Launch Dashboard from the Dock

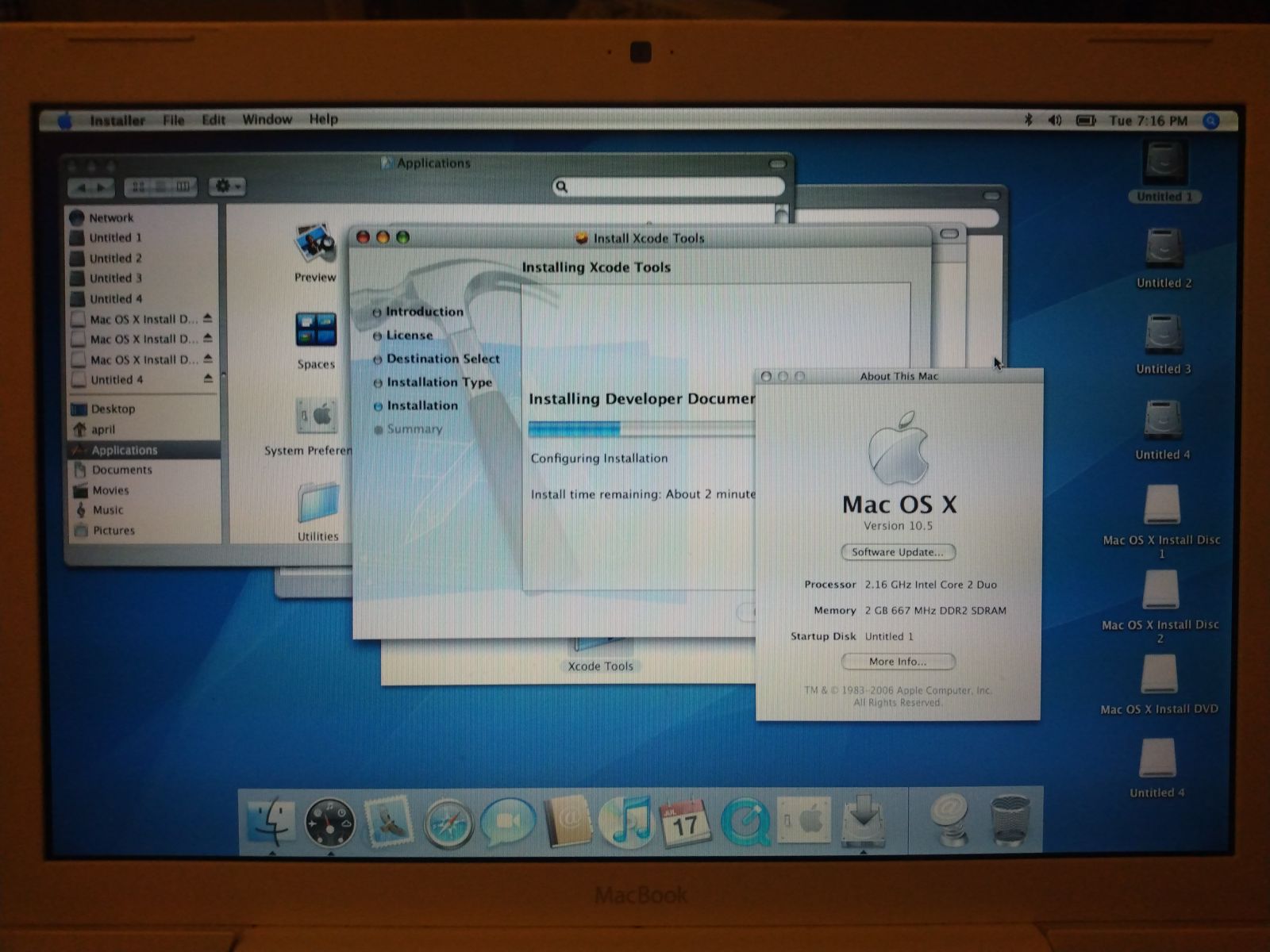(329, 823)
